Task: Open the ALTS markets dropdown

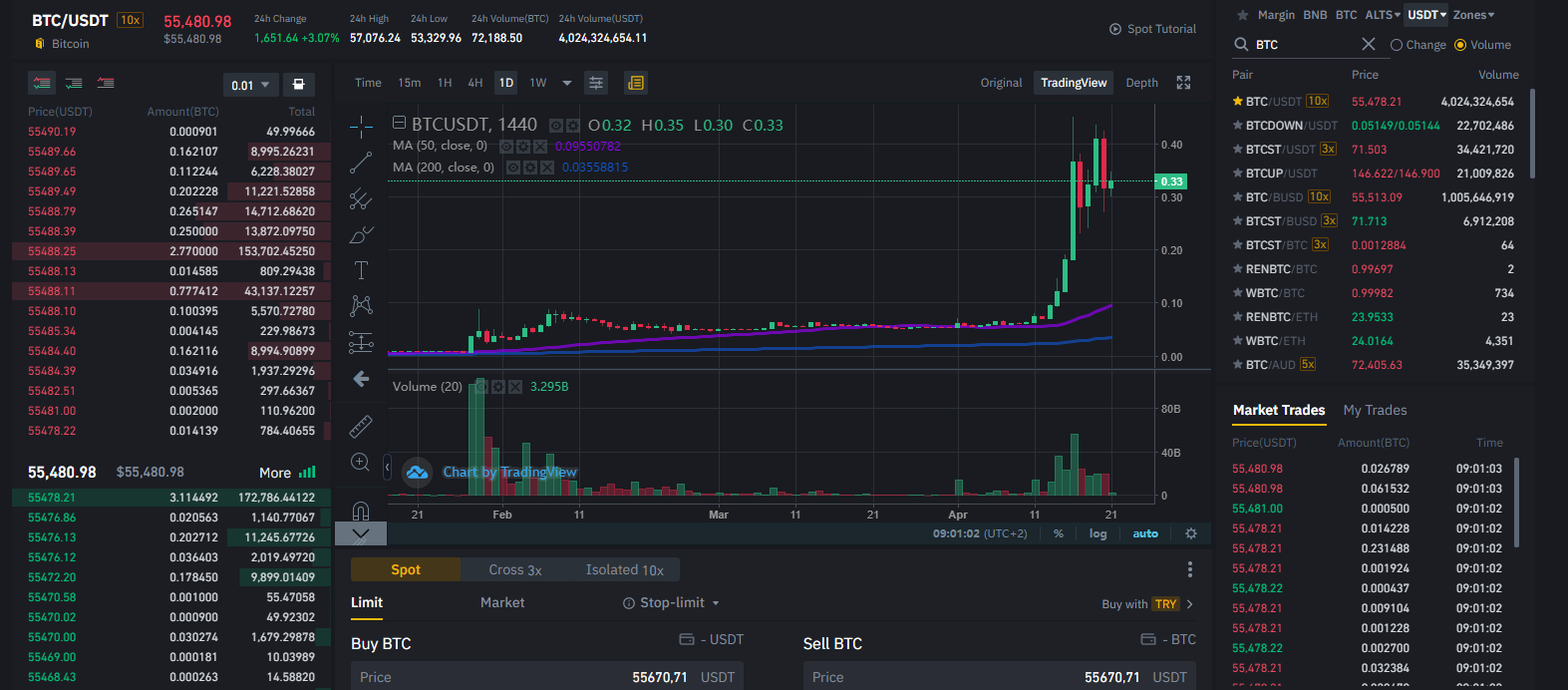Action: point(1382,15)
